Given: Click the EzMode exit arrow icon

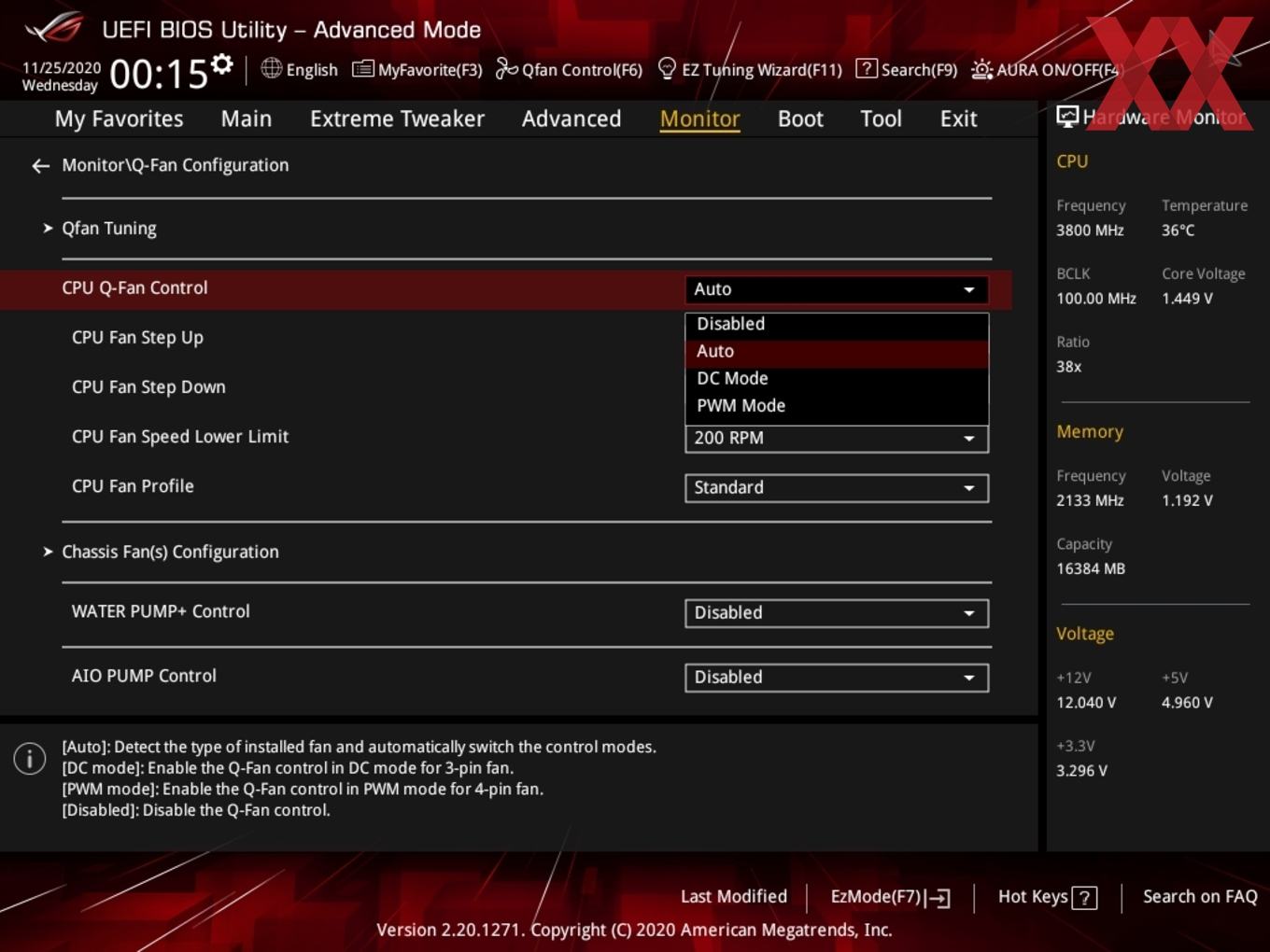Looking at the screenshot, I should click(x=939, y=898).
